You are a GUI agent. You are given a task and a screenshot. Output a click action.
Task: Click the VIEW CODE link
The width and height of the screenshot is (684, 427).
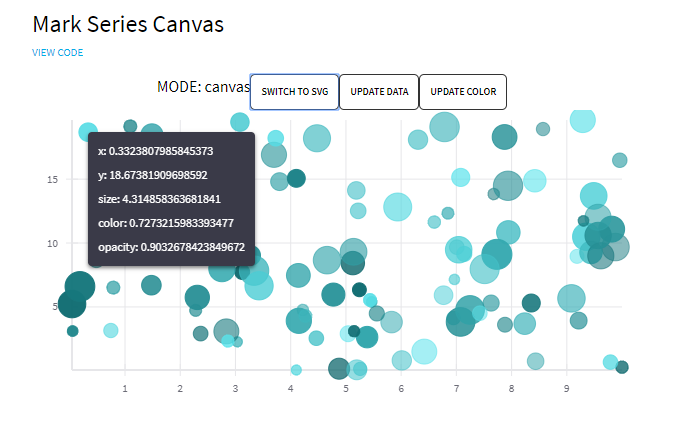coord(57,53)
